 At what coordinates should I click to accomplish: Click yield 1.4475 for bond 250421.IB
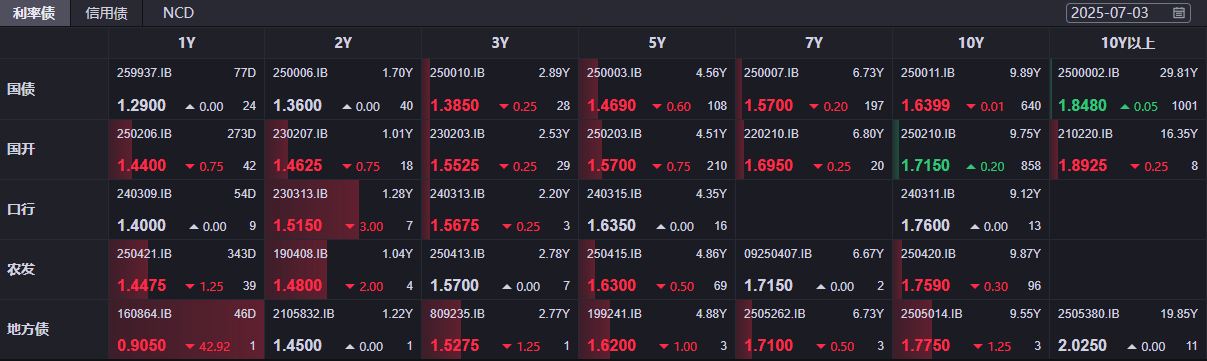click(141, 285)
